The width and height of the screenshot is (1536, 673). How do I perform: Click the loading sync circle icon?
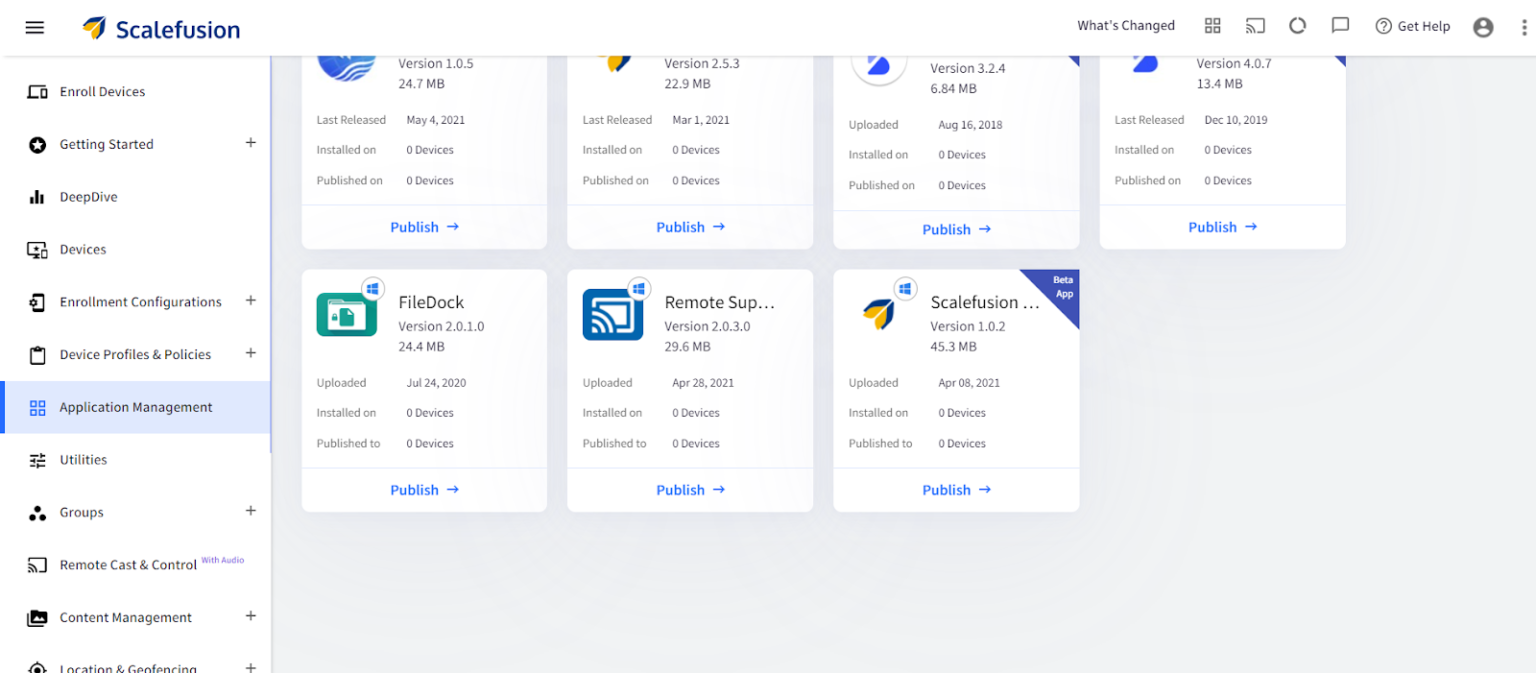[1297, 26]
